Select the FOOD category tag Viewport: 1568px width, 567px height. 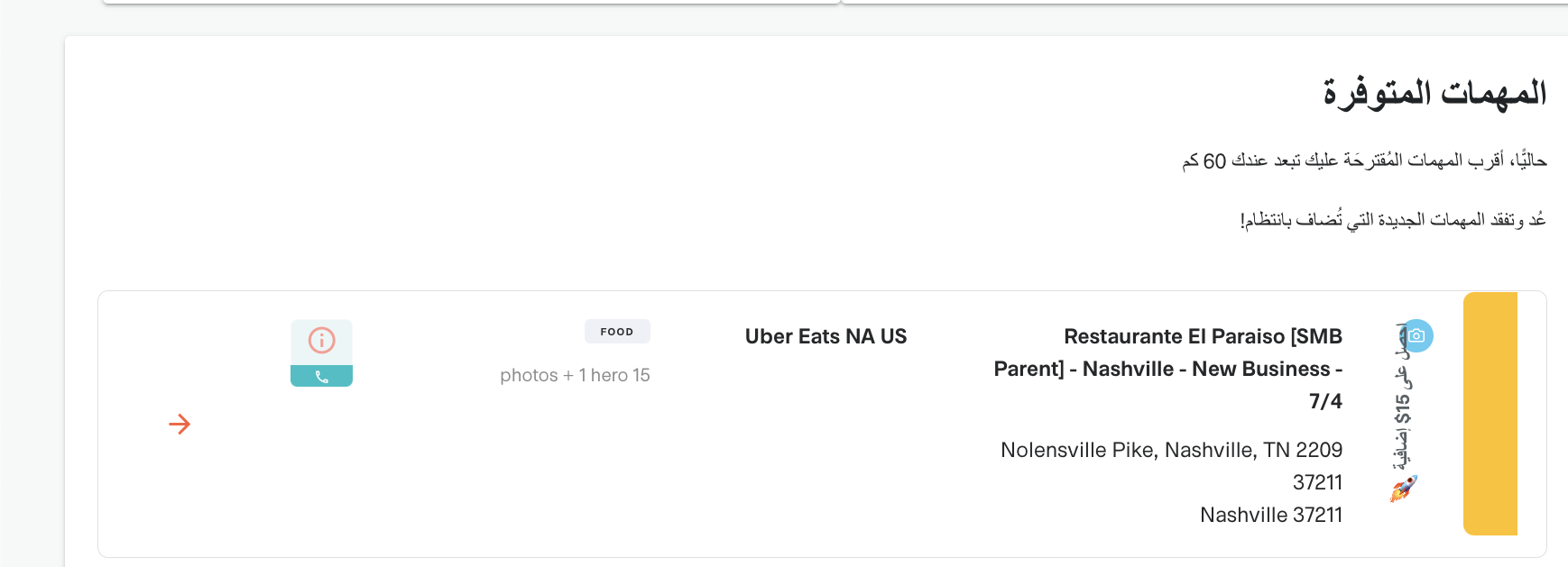[617, 332]
